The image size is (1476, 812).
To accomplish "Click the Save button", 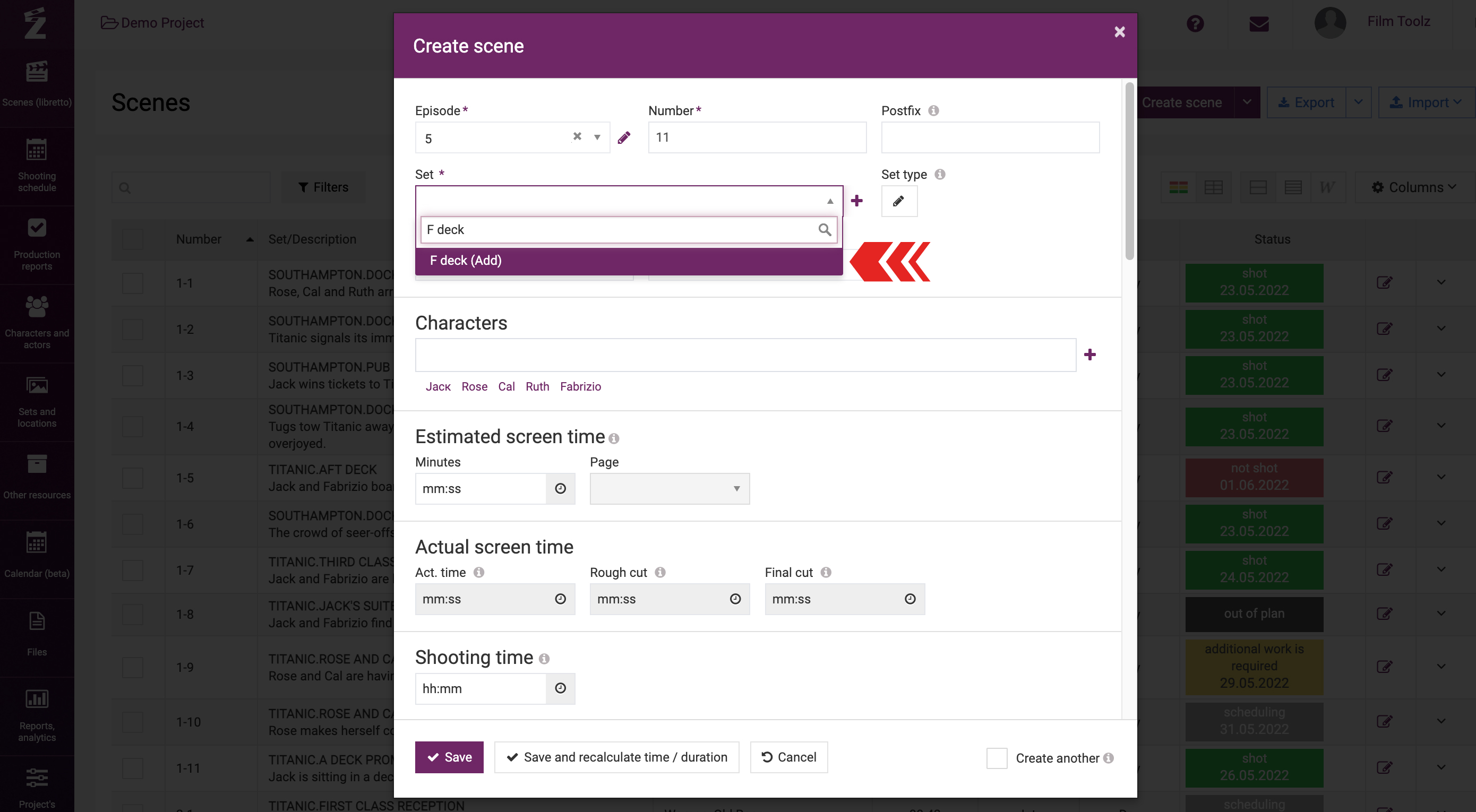I will 449,757.
